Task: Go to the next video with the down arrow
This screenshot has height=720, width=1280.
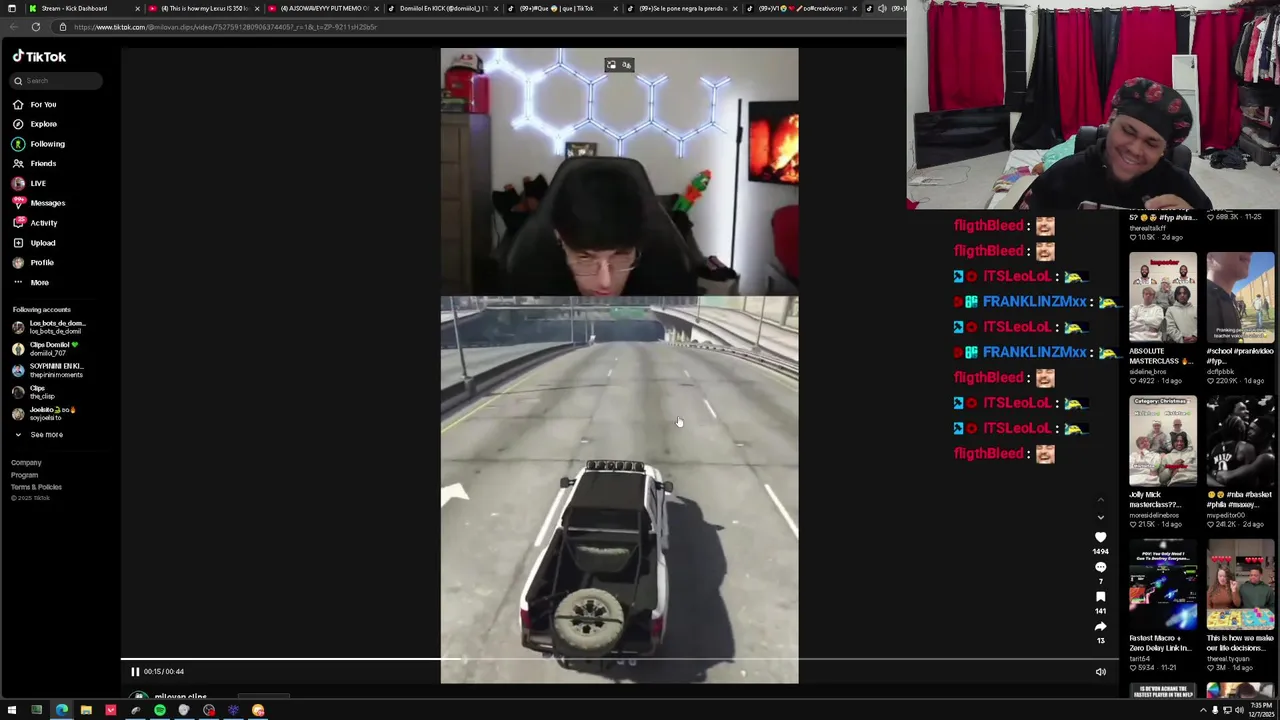Action: click(x=1100, y=518)
